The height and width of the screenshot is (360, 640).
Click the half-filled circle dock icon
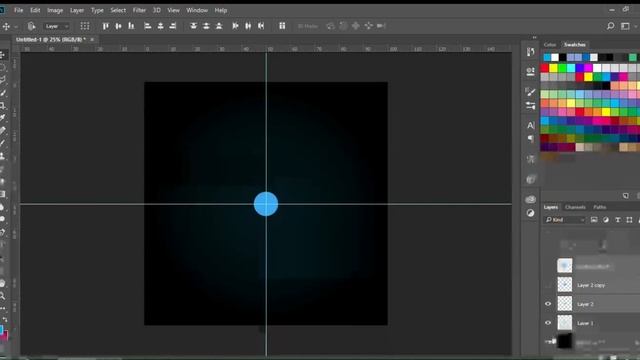tap(530, 213)
